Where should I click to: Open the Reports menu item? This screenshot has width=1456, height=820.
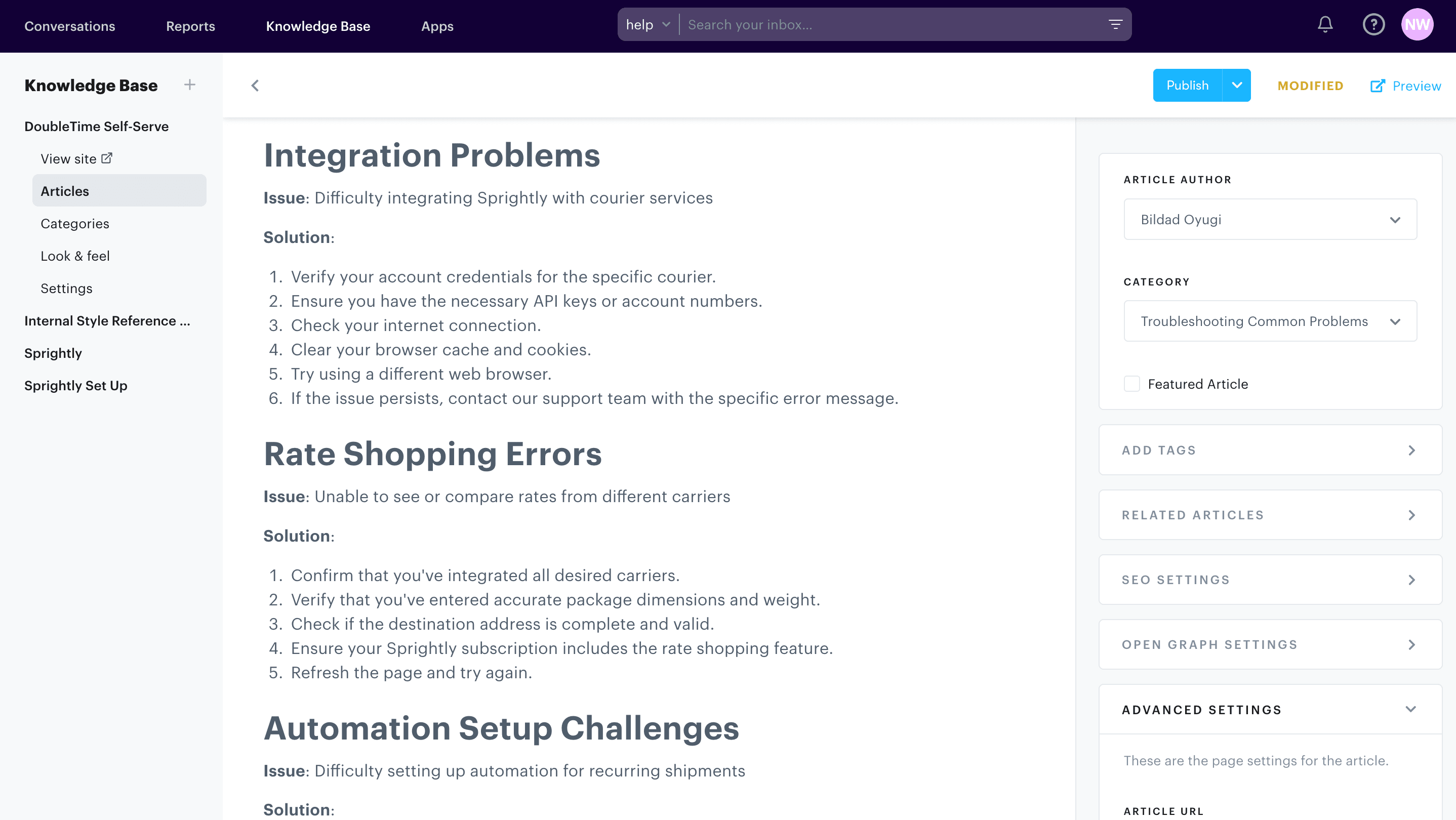190,26
